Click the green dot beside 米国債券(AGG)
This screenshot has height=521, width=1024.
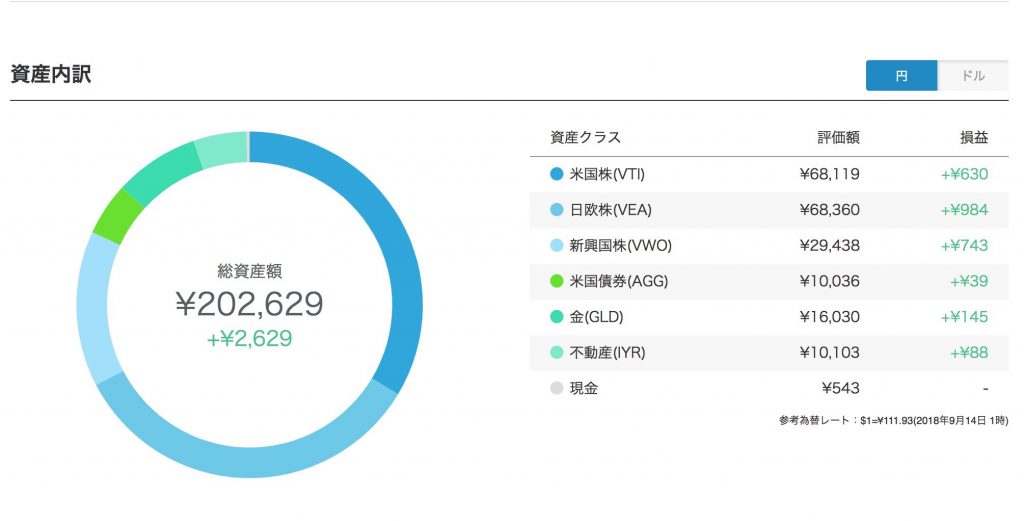click(557, 282)
